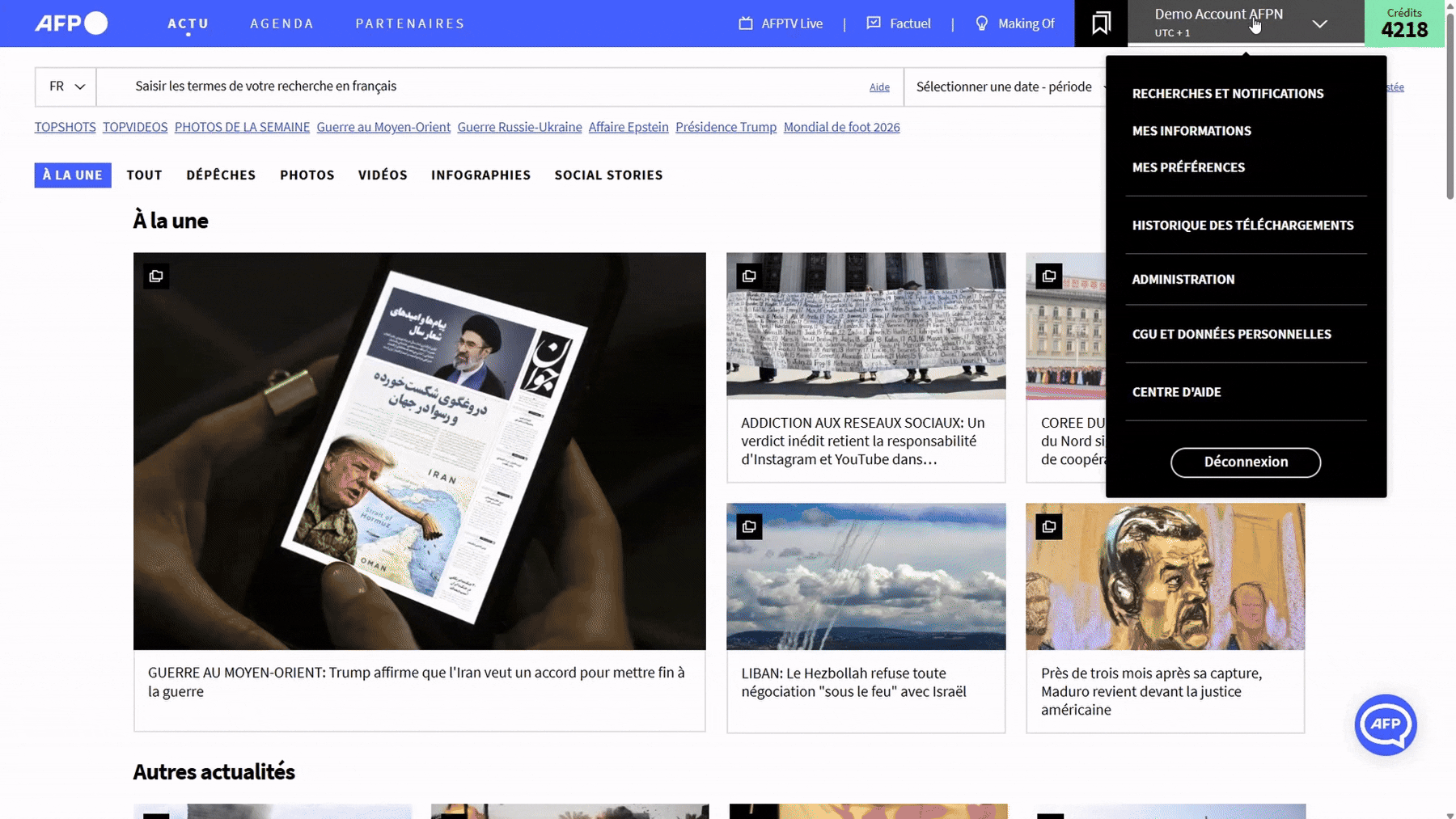Open the Factuel section

(899, 23)
